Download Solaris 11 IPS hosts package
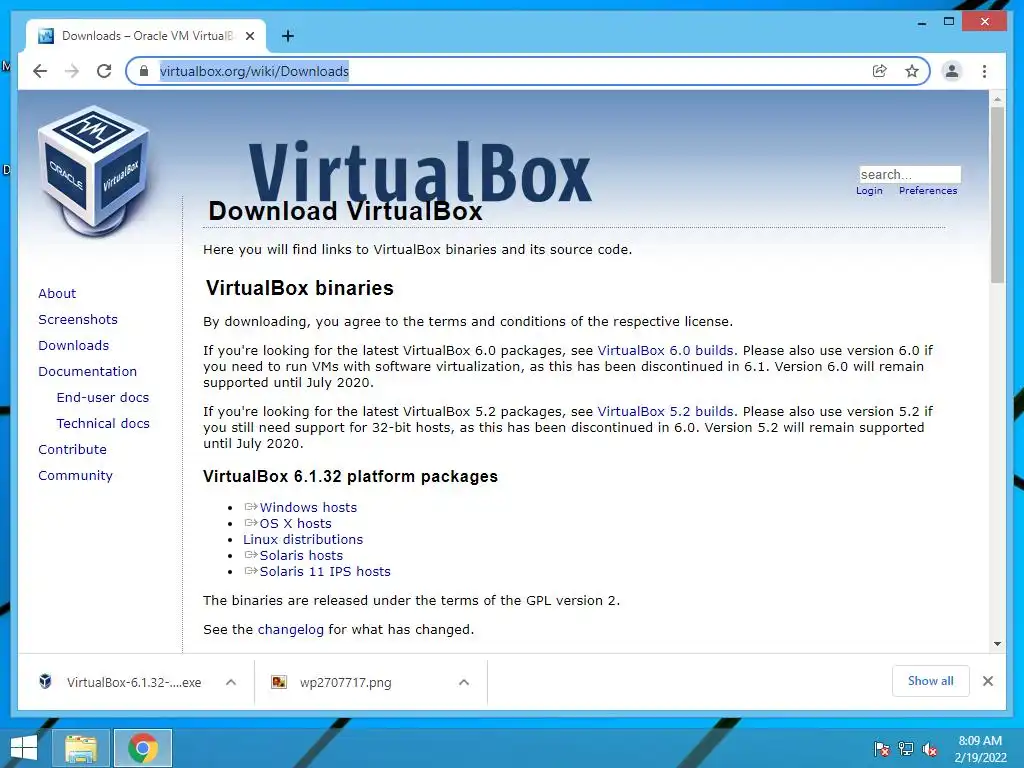The width and height of the screenshot is (1024, 768). (325, 571)
